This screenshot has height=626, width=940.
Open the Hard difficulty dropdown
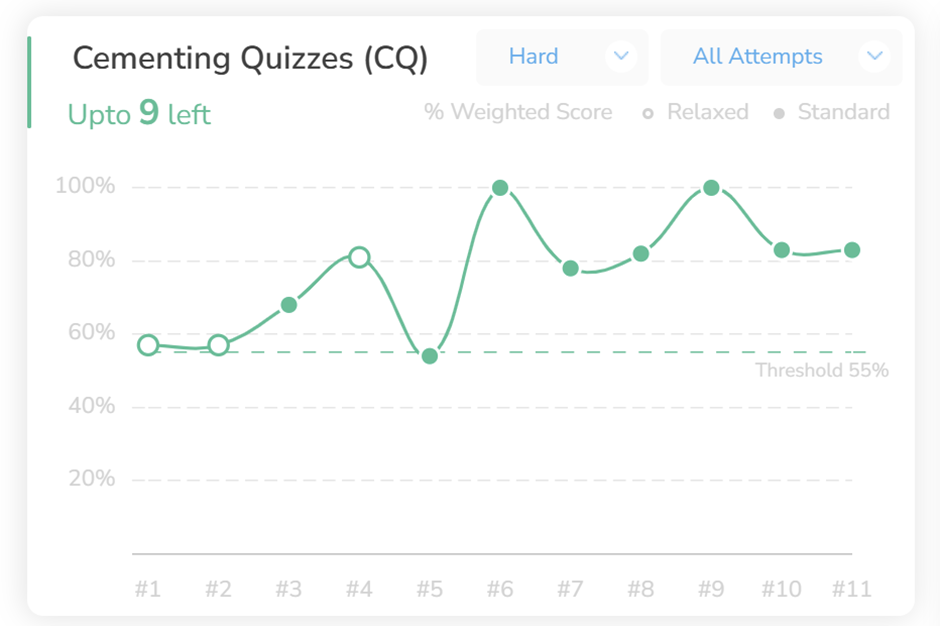point(561,57)
